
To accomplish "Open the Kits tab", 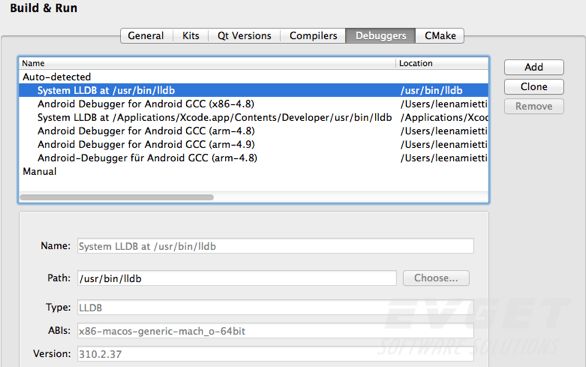I will [x=191, y=36].
